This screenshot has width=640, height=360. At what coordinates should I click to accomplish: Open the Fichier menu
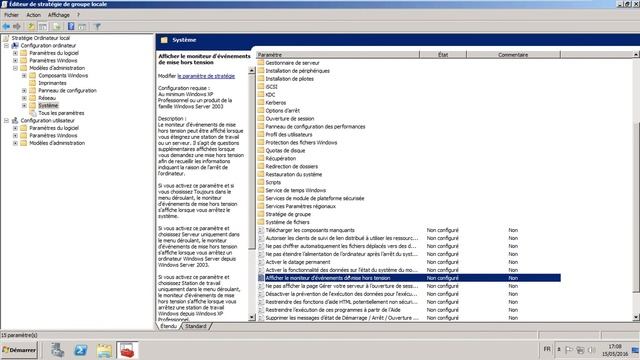[x=11, y=15]
